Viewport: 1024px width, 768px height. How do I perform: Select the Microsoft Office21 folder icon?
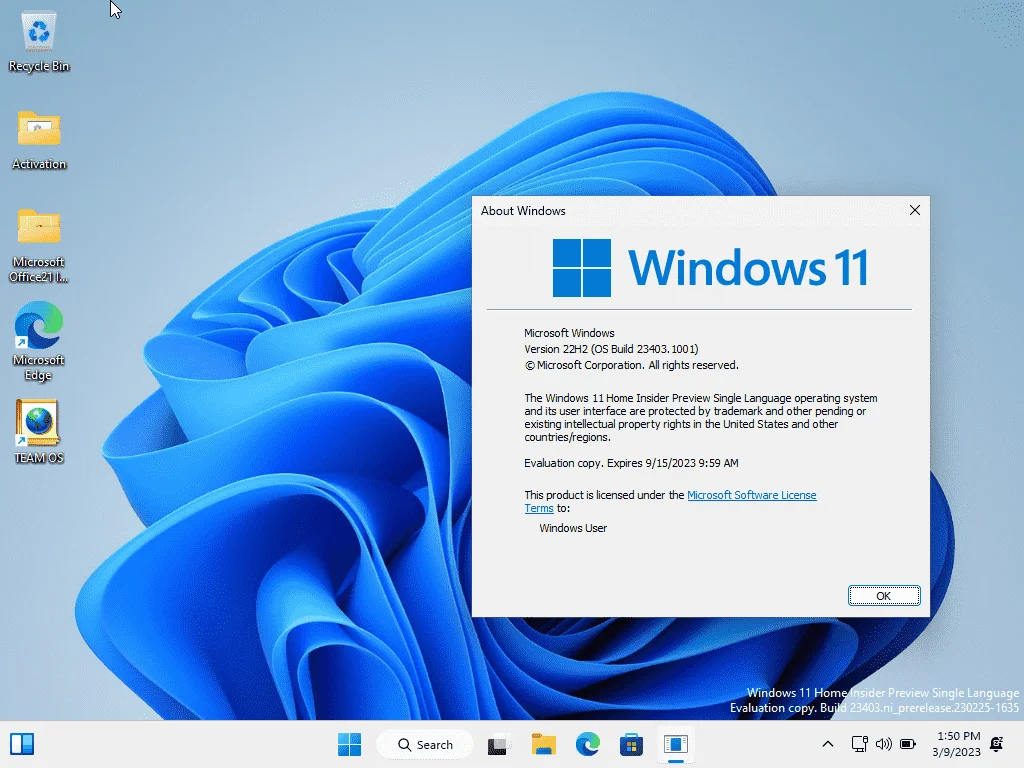39,246
